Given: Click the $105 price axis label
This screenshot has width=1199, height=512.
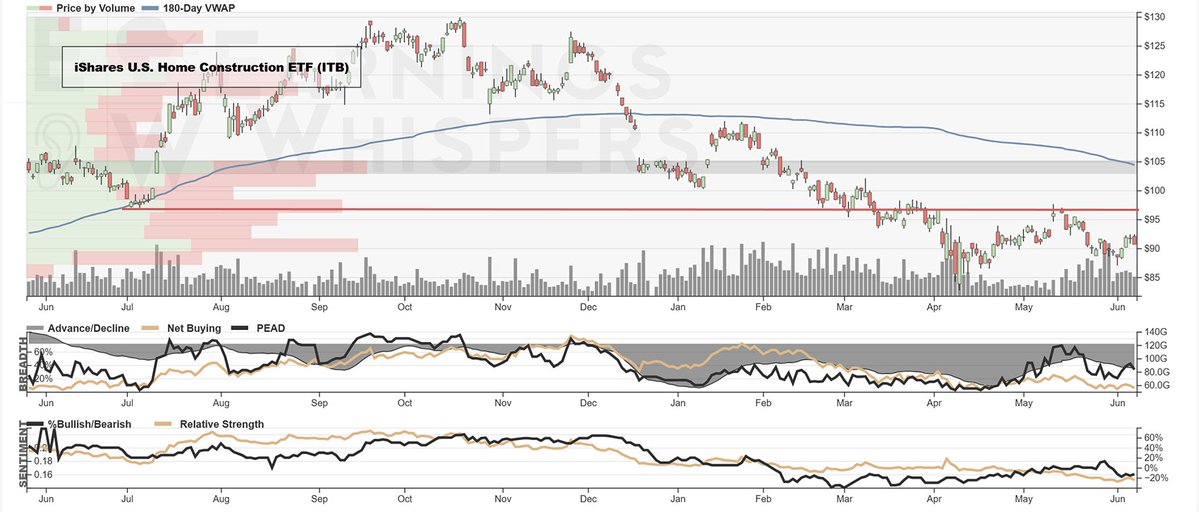Looking at the screenshot, I should (x=1154, y=161).
